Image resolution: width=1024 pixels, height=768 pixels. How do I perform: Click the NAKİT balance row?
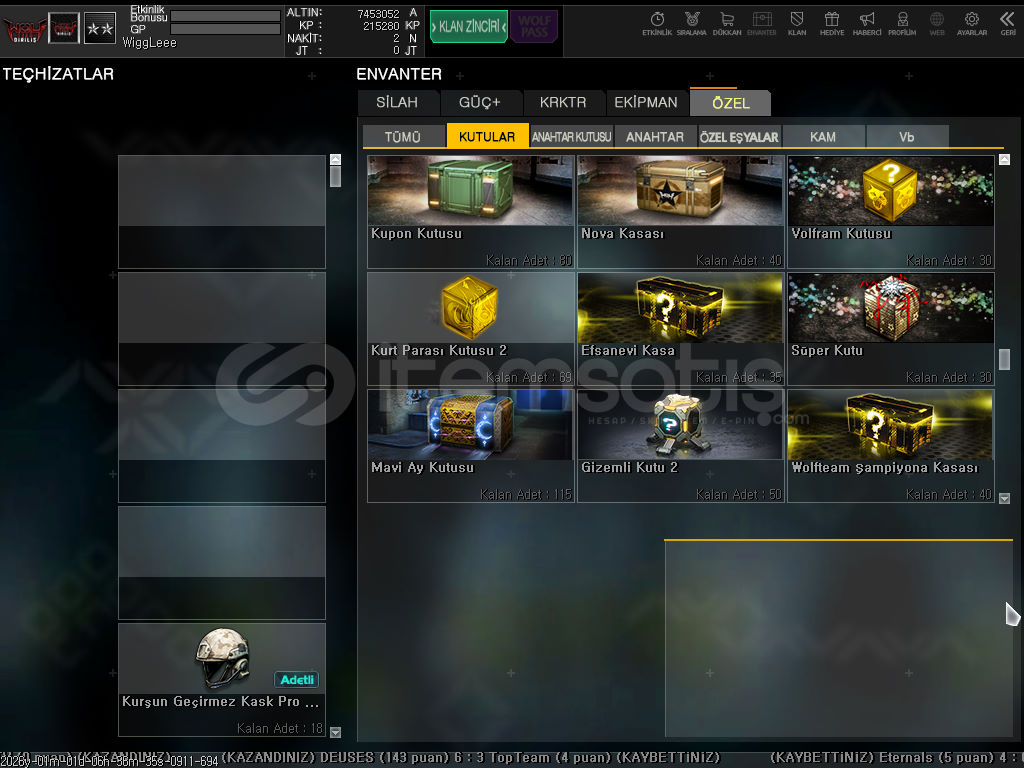tap(353, 39)
